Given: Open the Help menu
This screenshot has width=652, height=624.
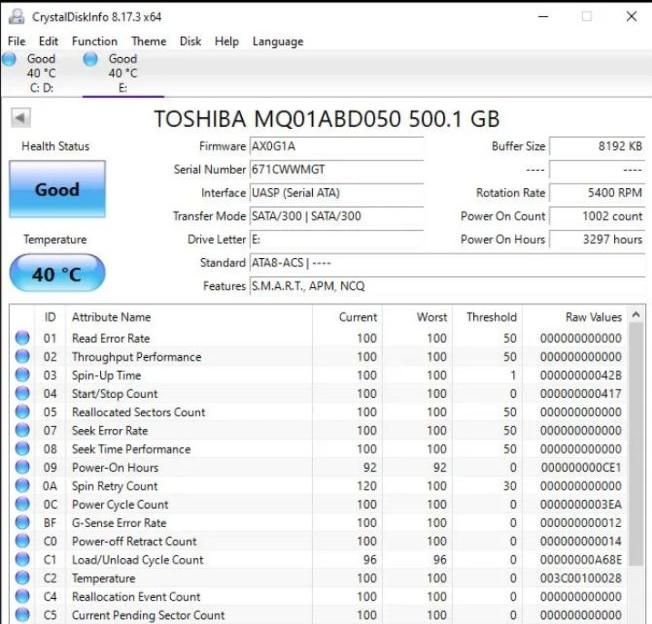Looking at the screenshot, I should tap(227, 41).
